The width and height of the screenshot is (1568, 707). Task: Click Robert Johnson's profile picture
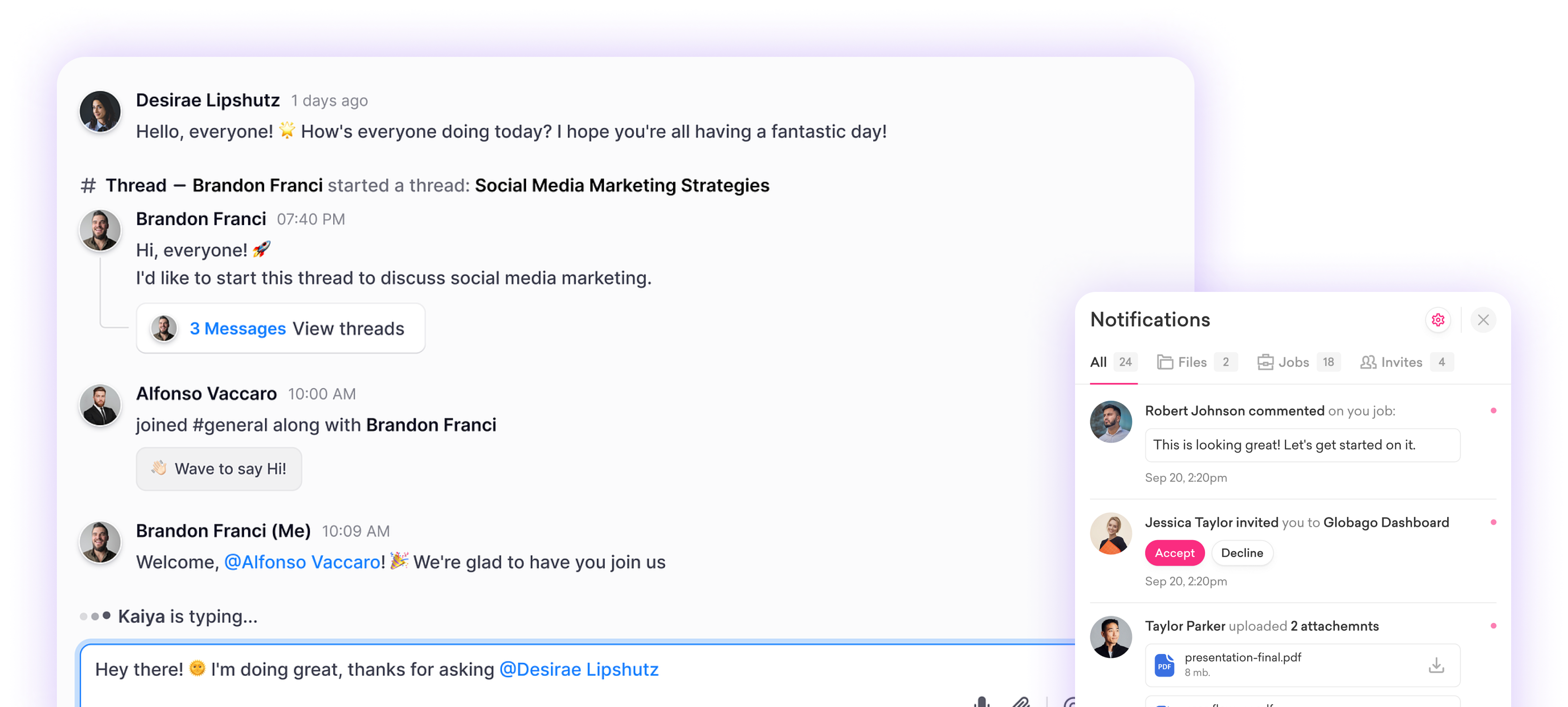(x=1110, y=422)
